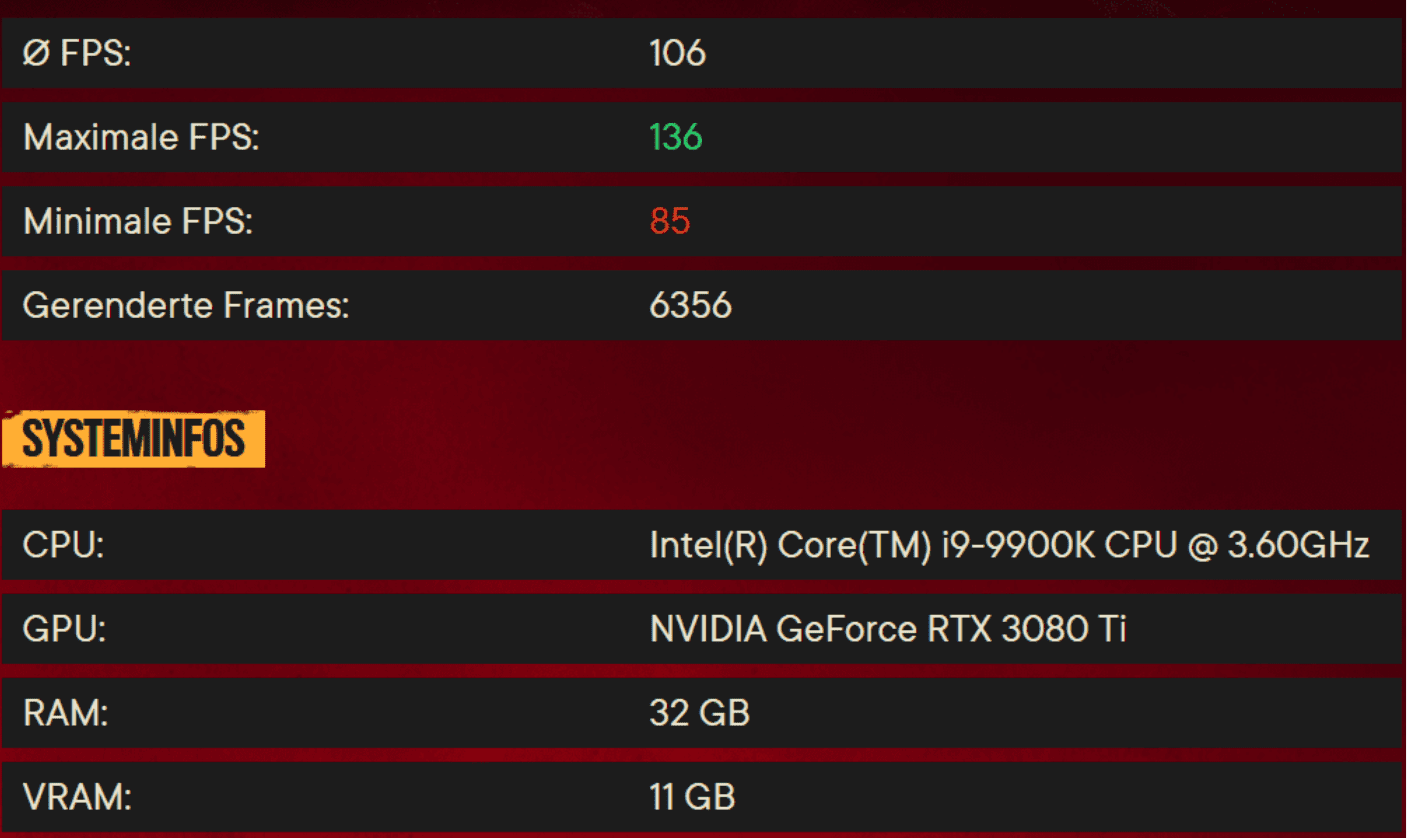The height and width of the screenshot is (838, 1407).
Task: Select the Ø FPS label
Action: [x=77, y=53]
